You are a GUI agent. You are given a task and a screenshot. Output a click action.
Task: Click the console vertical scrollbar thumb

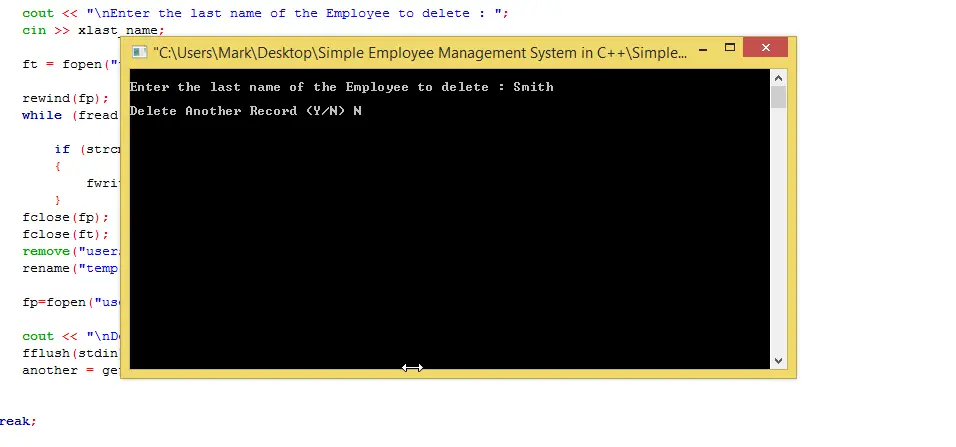pos(778,98)
